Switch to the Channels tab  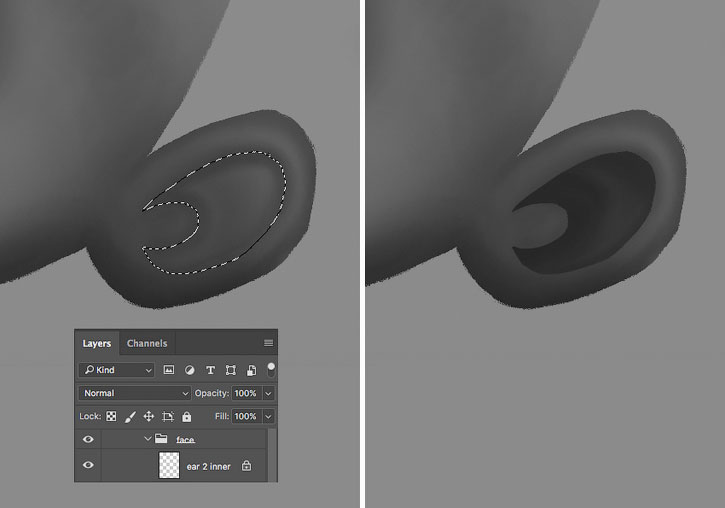point(147,343)
